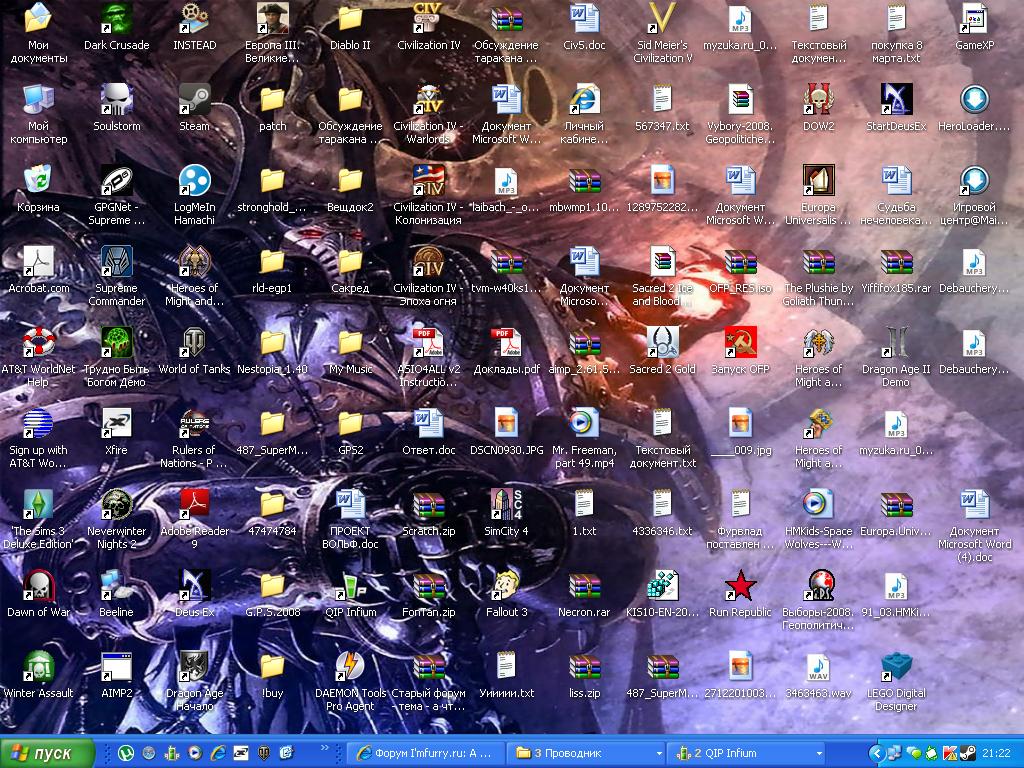Select the Dark Crusade game icon
This screenshot has width=1024, height=768.
pos(116,19)
